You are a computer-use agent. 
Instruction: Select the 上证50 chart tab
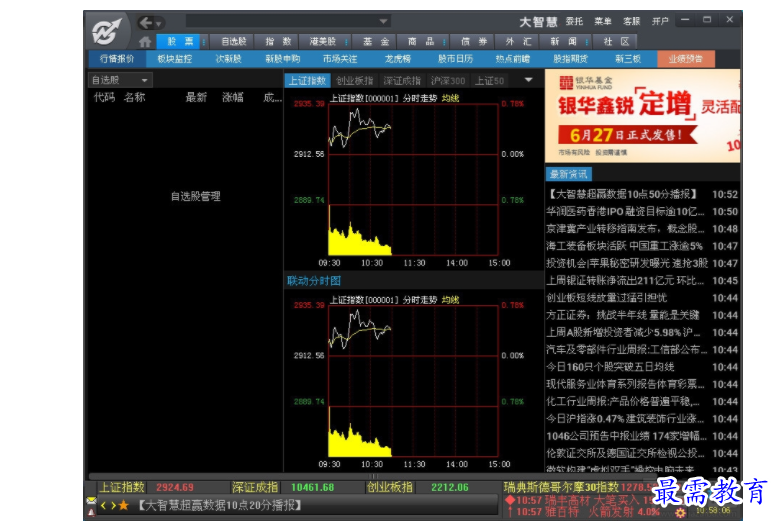tap(489, 81)
